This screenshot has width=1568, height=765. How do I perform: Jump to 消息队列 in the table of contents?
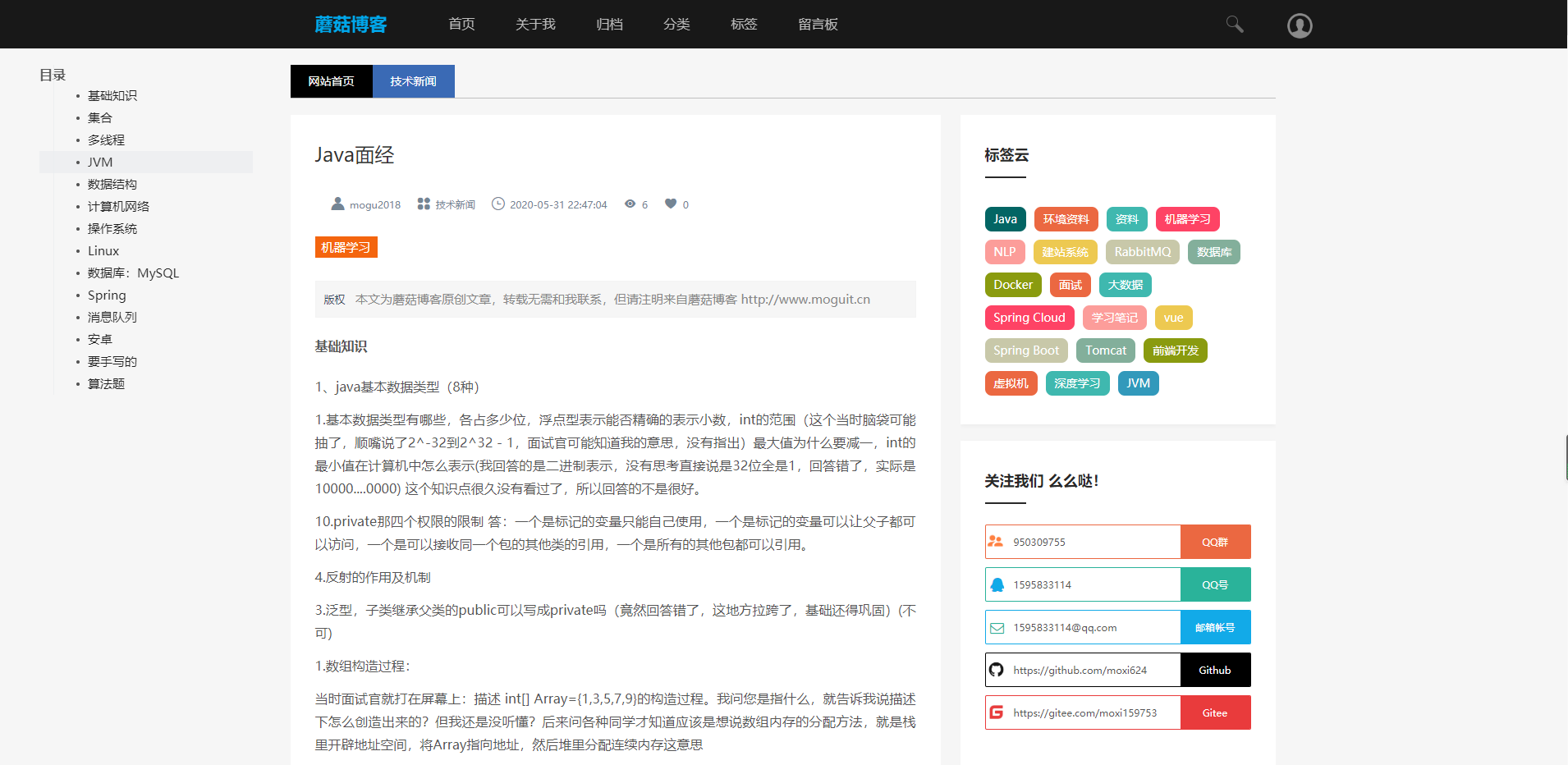(x=112, y=318)
